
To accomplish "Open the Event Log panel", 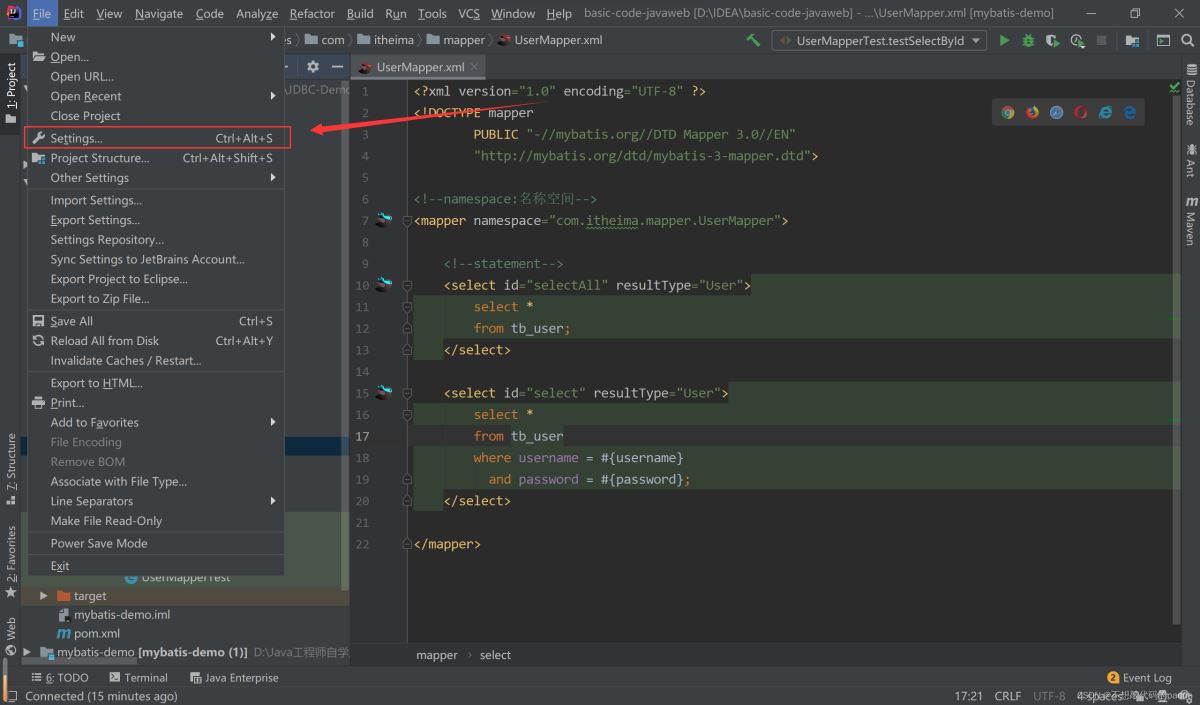I will tap(1139, 678).
